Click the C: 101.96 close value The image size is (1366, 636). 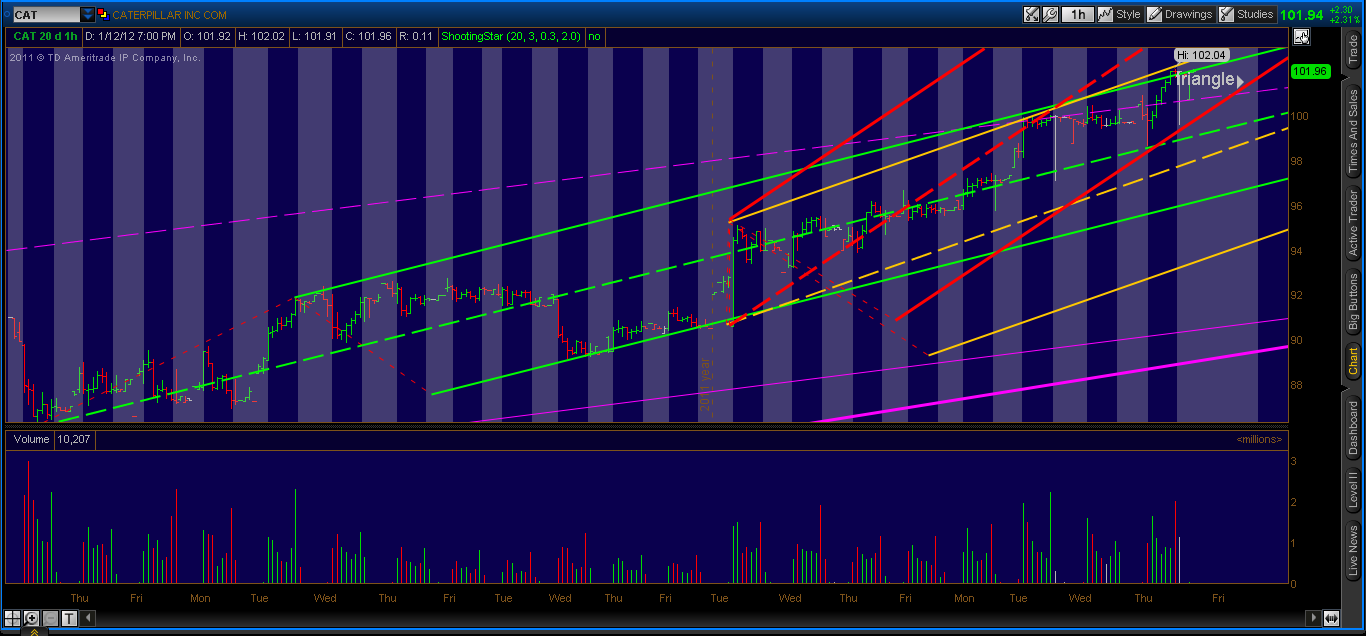pos(368,36)
